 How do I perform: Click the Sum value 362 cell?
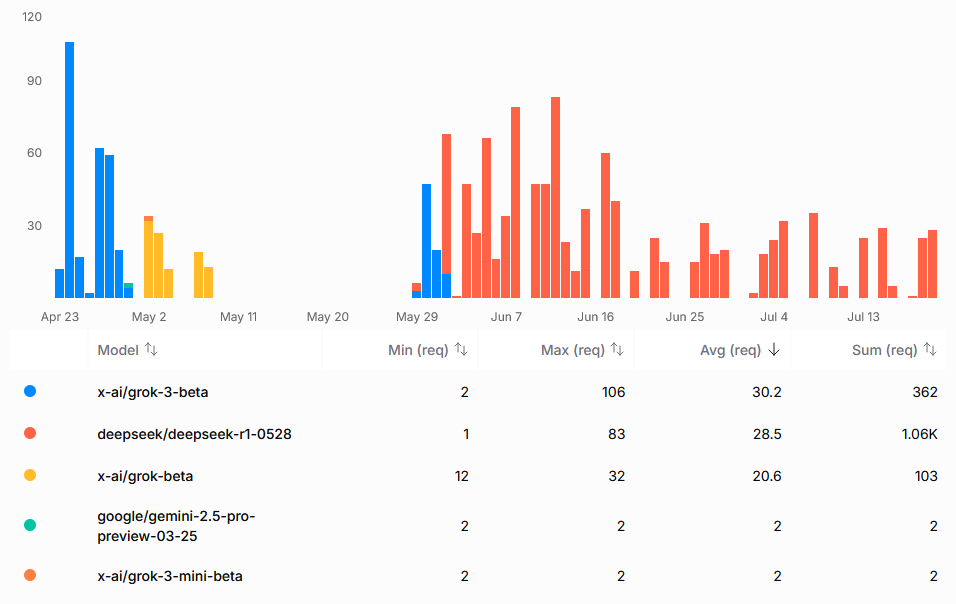[925, 392]
